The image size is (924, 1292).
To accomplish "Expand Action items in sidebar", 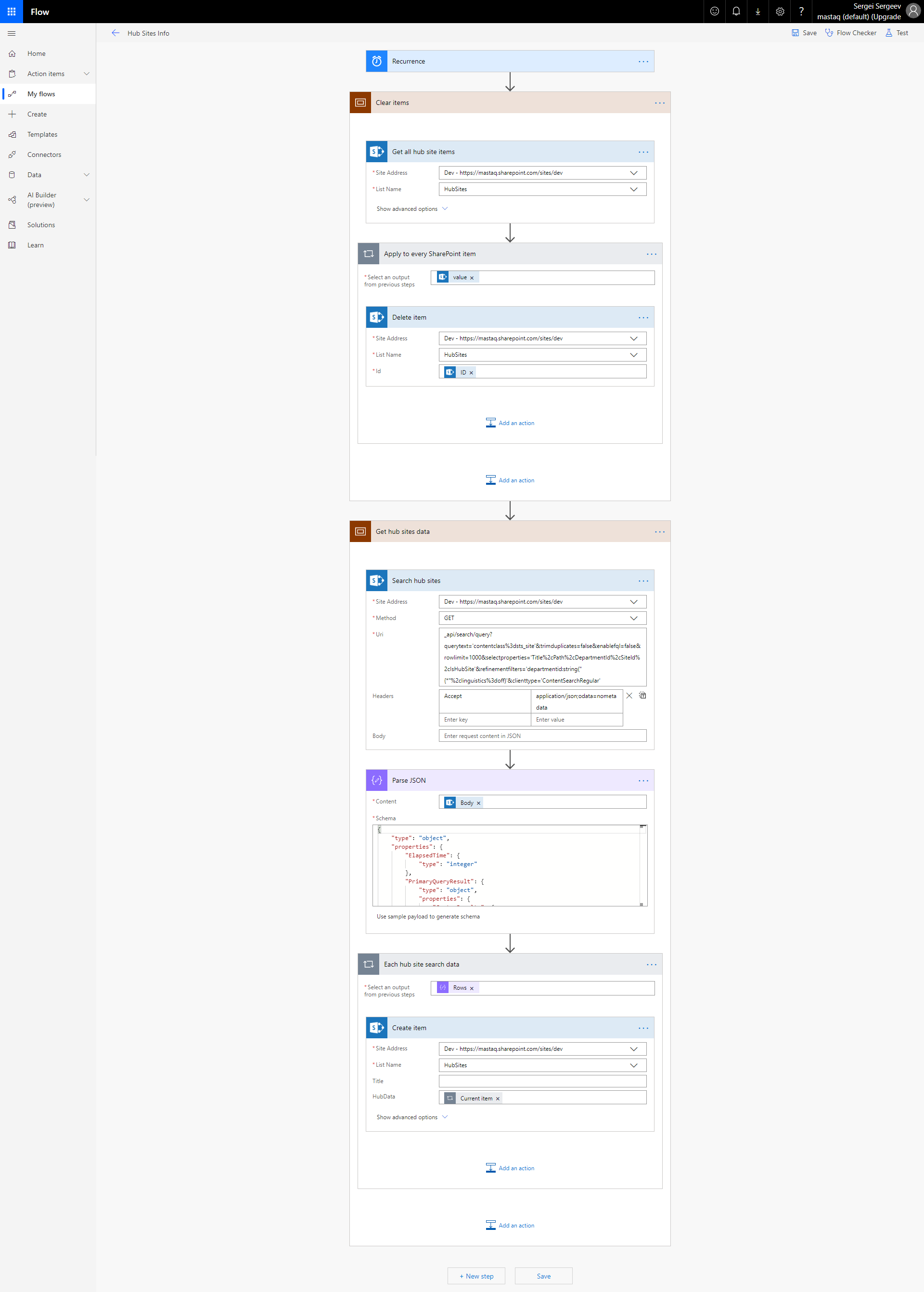I will click(x=87, y=74).
